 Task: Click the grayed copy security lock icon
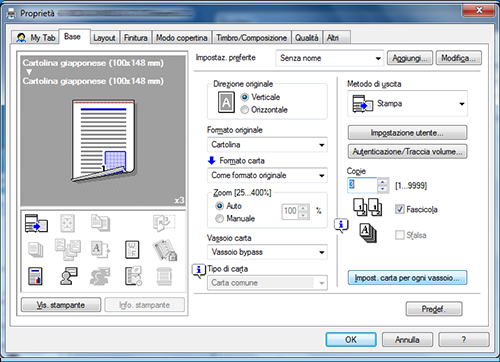pos(165,250)
